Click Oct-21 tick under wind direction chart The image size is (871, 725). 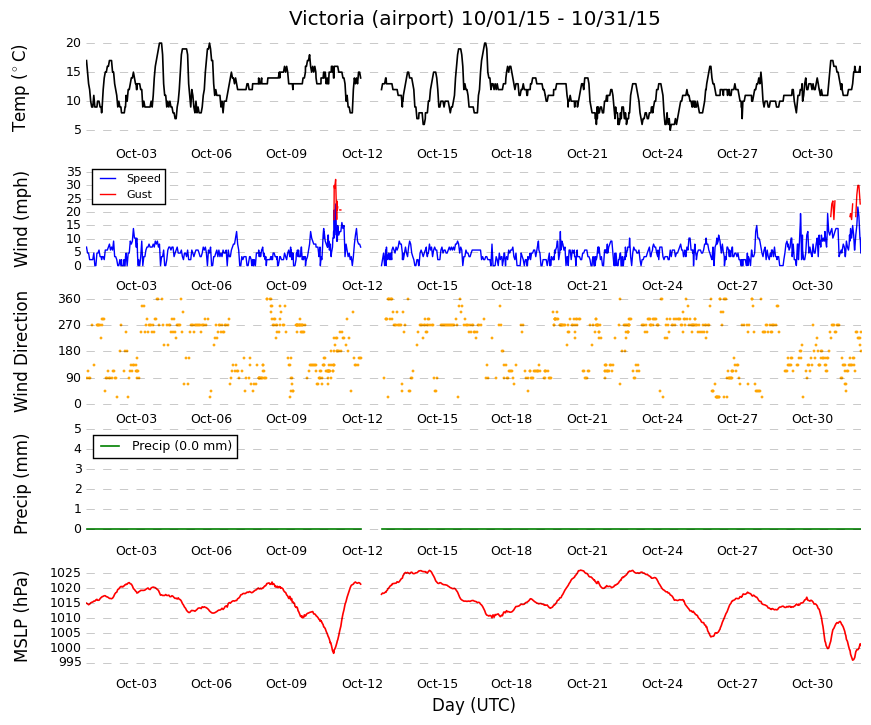[x=587, y=419]
